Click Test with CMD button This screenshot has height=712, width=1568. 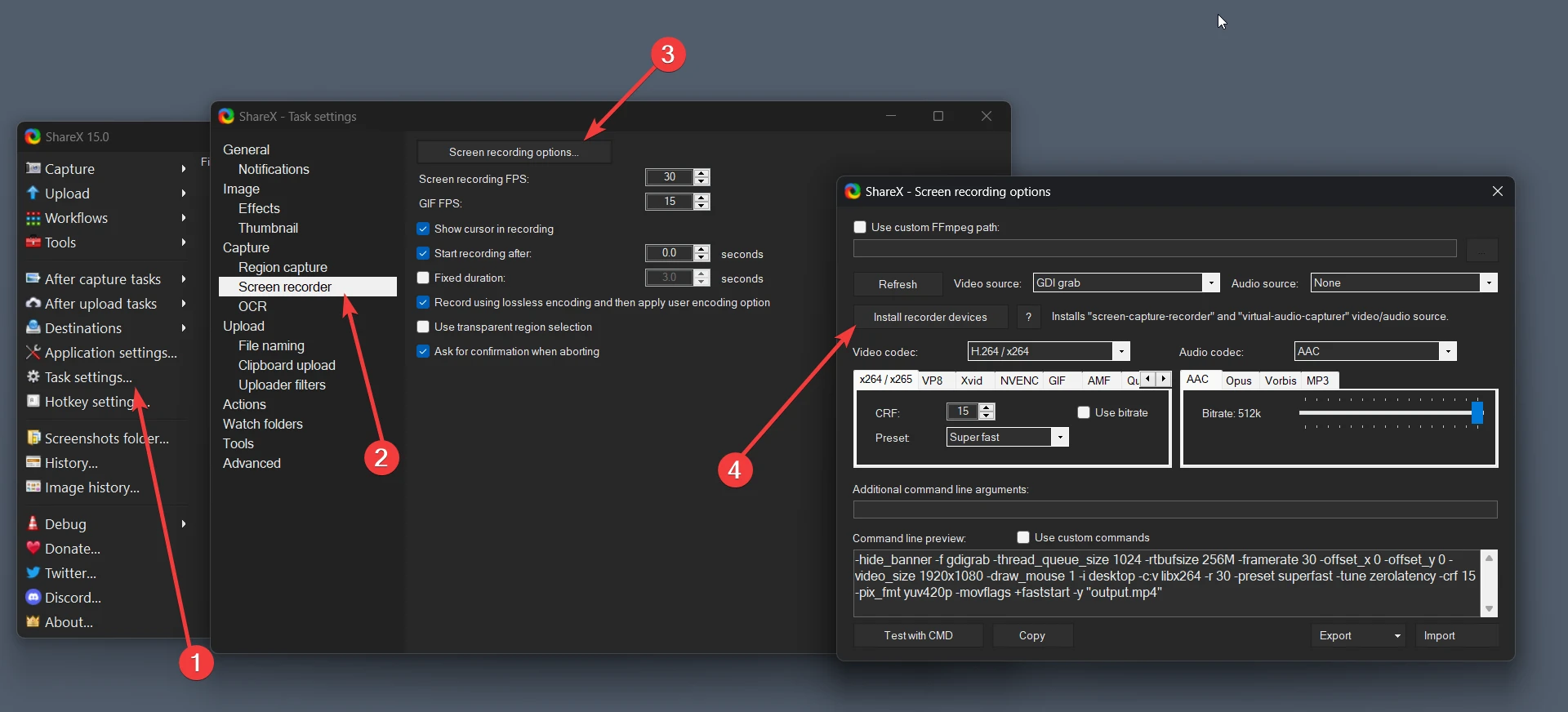pyautogui.click(x=918, y=635)
